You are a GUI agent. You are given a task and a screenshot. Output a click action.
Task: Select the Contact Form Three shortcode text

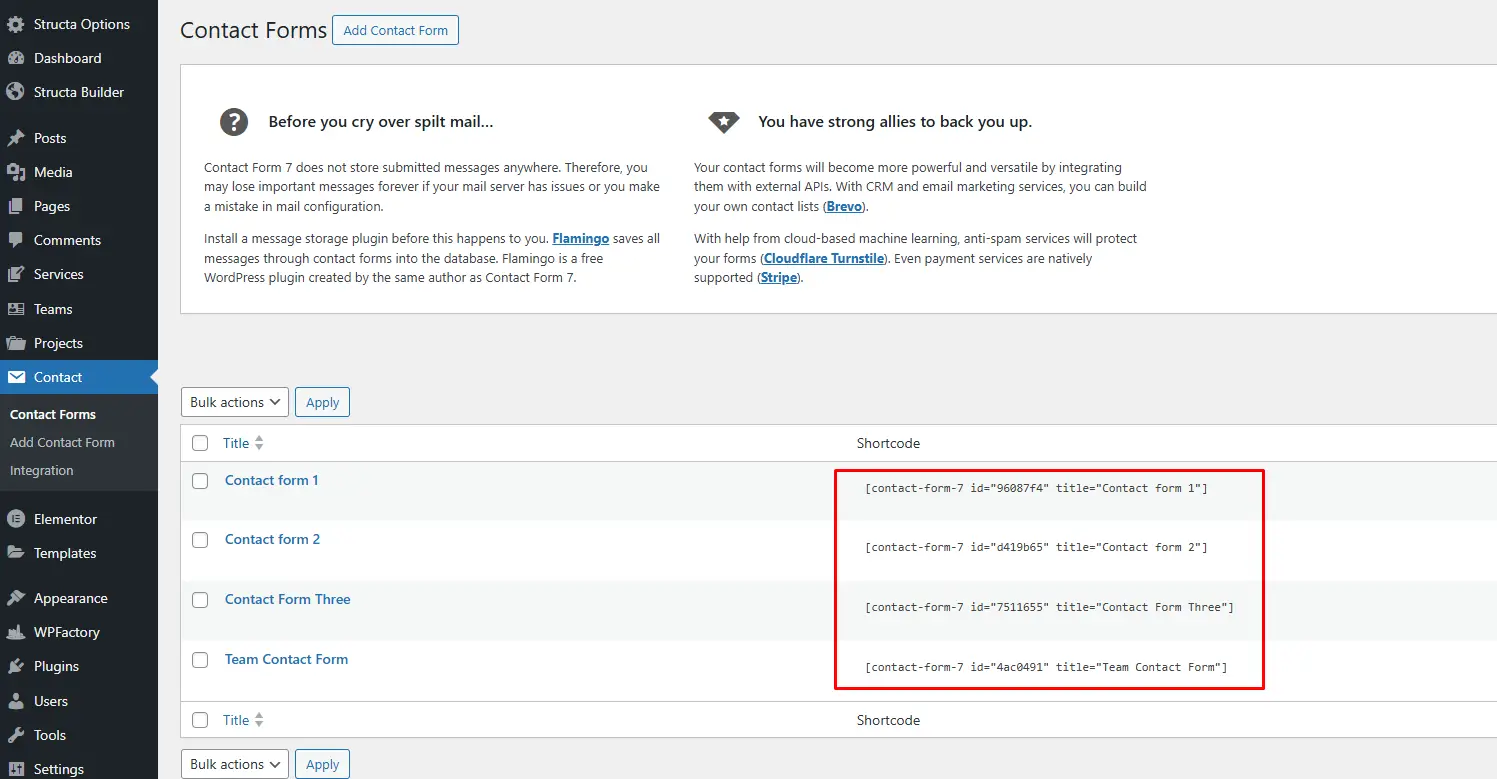pos(1049,607)
